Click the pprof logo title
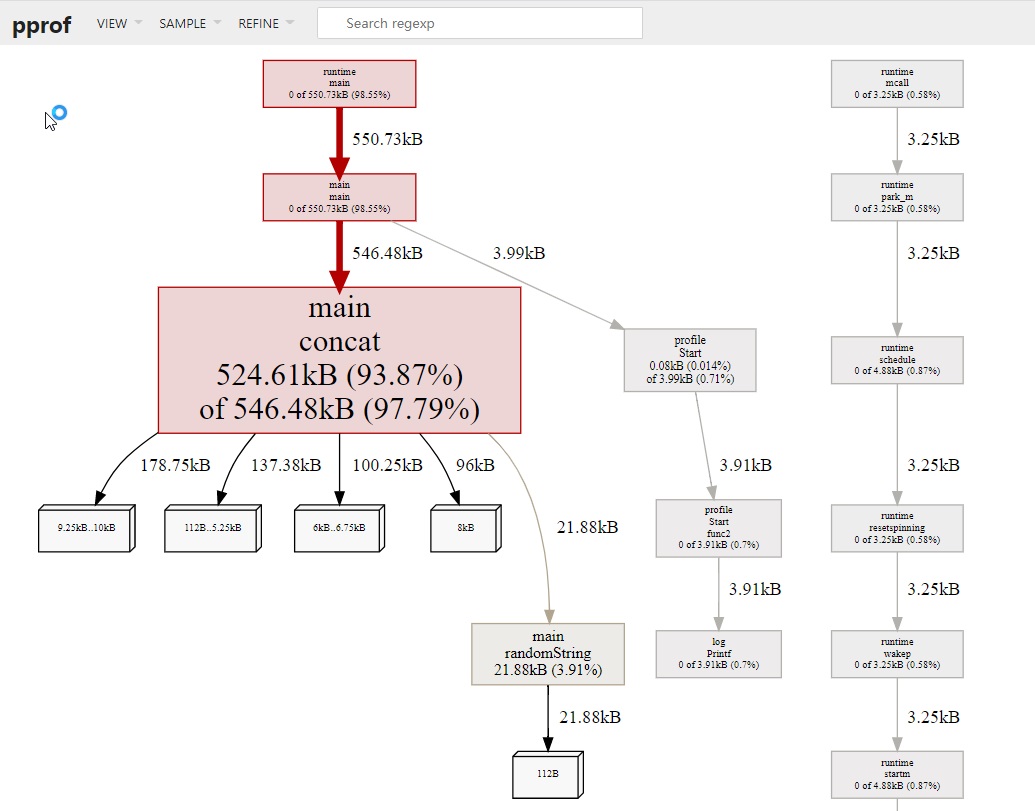Image resolution: width=1035 pixels, height=811 pixels. click(x=42, y=25)
